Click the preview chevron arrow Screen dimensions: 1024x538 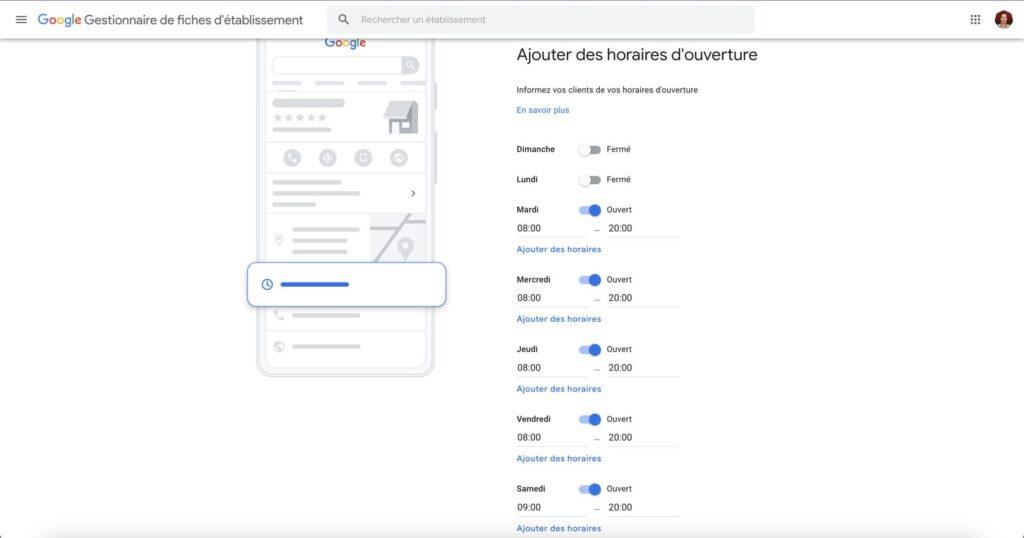click(x=413, y=193)
